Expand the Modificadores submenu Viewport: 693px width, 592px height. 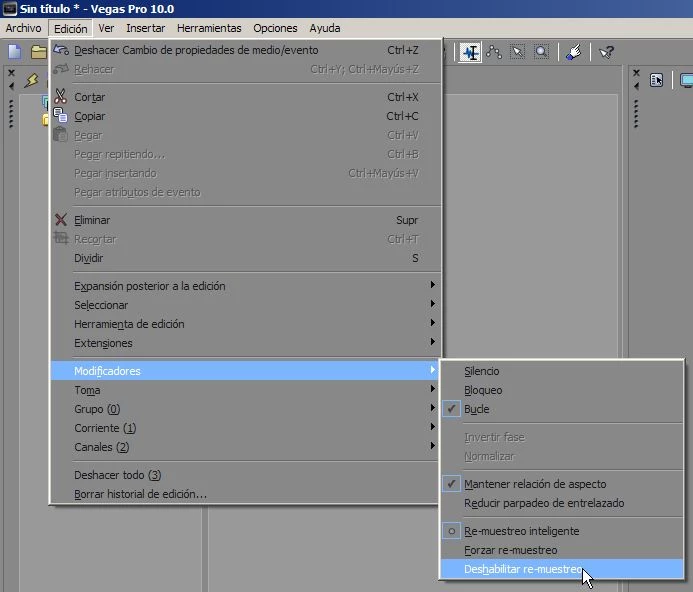(x=246, y=371)
